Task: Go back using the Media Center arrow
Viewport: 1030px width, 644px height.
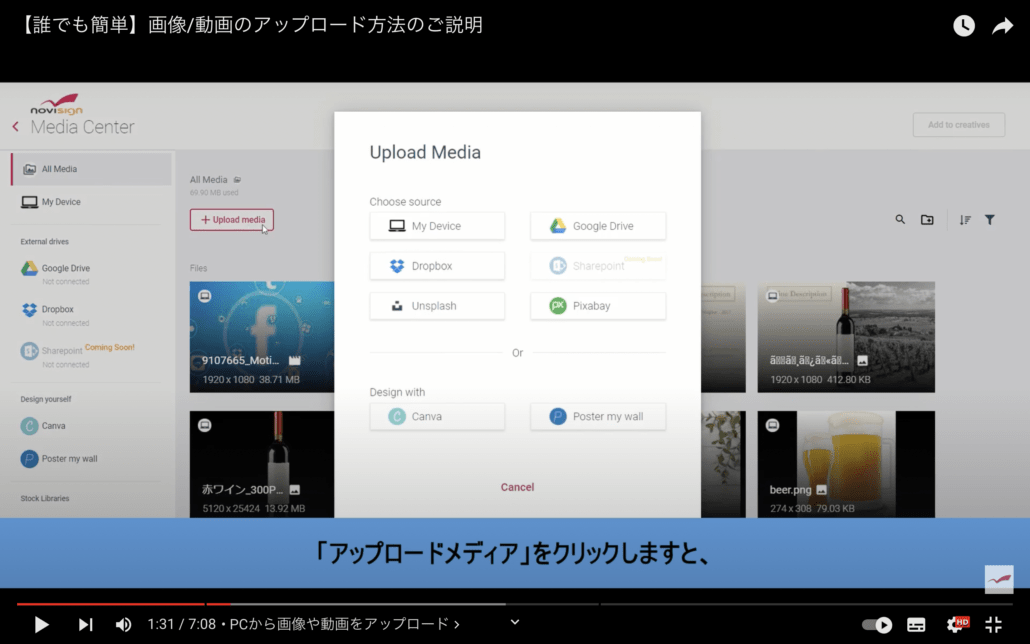Action: pyautogui.click(x=16, y=126)
